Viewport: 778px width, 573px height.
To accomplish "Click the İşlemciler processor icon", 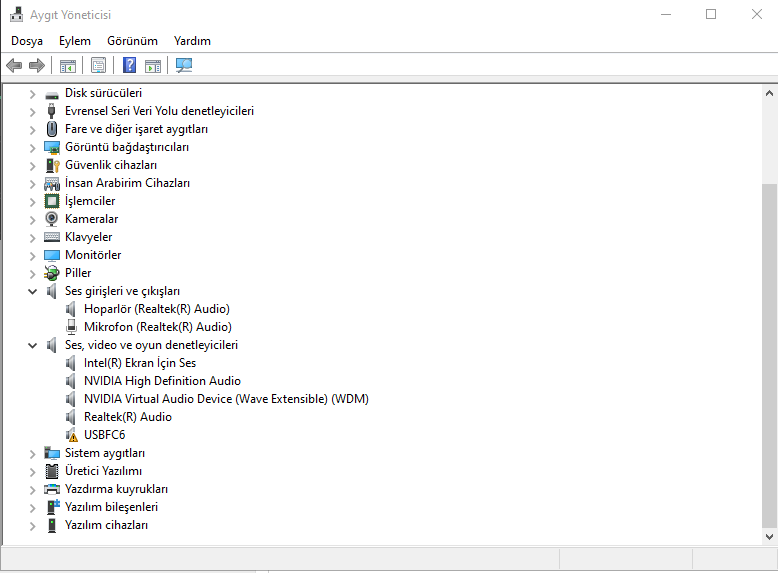I will click(x=52, y=201).
